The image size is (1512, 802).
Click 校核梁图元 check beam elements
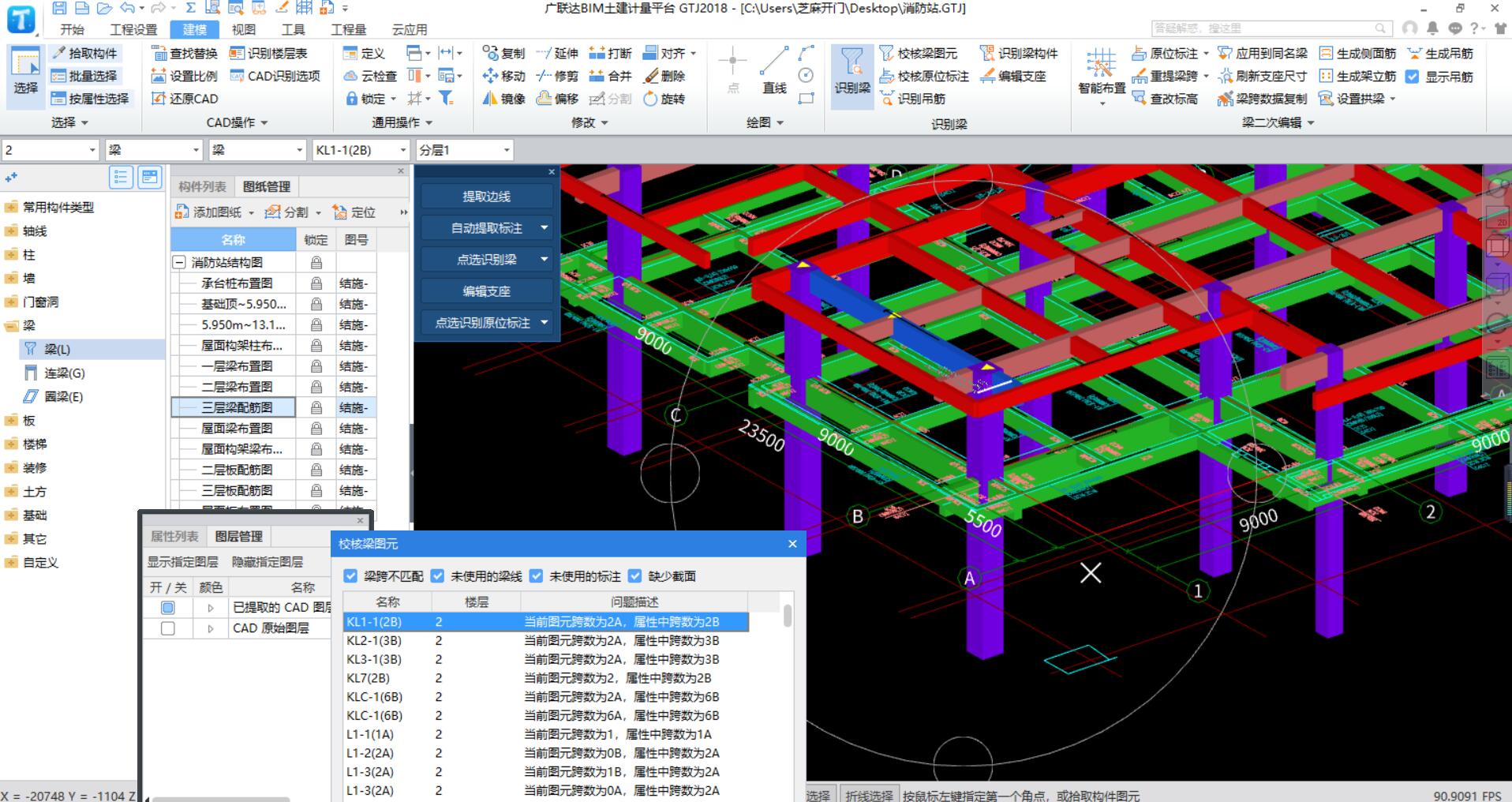tap(919, 53)
